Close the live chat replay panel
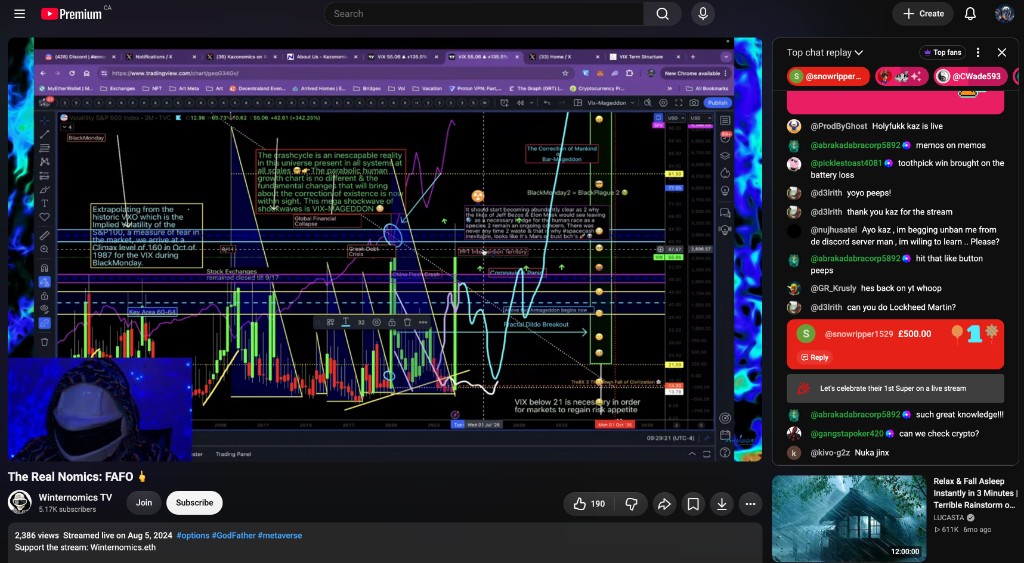 click(1002, 52)
